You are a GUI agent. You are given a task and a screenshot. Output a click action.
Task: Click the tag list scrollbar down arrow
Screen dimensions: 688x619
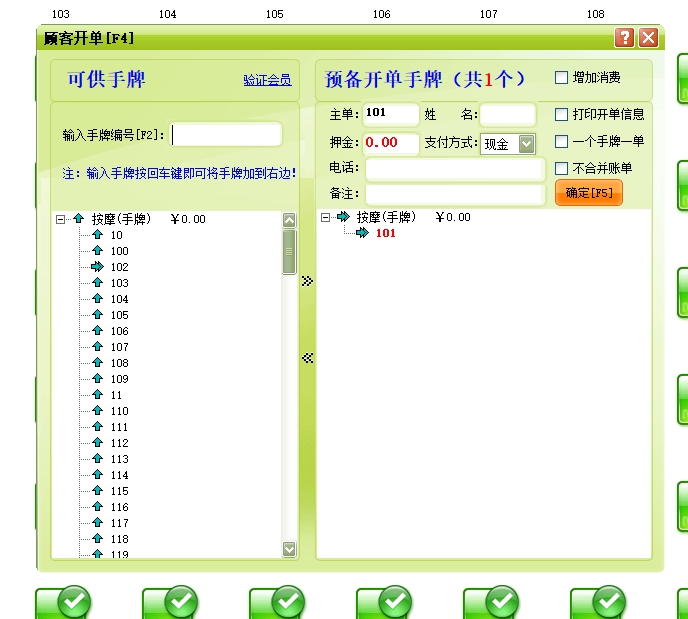290,549
